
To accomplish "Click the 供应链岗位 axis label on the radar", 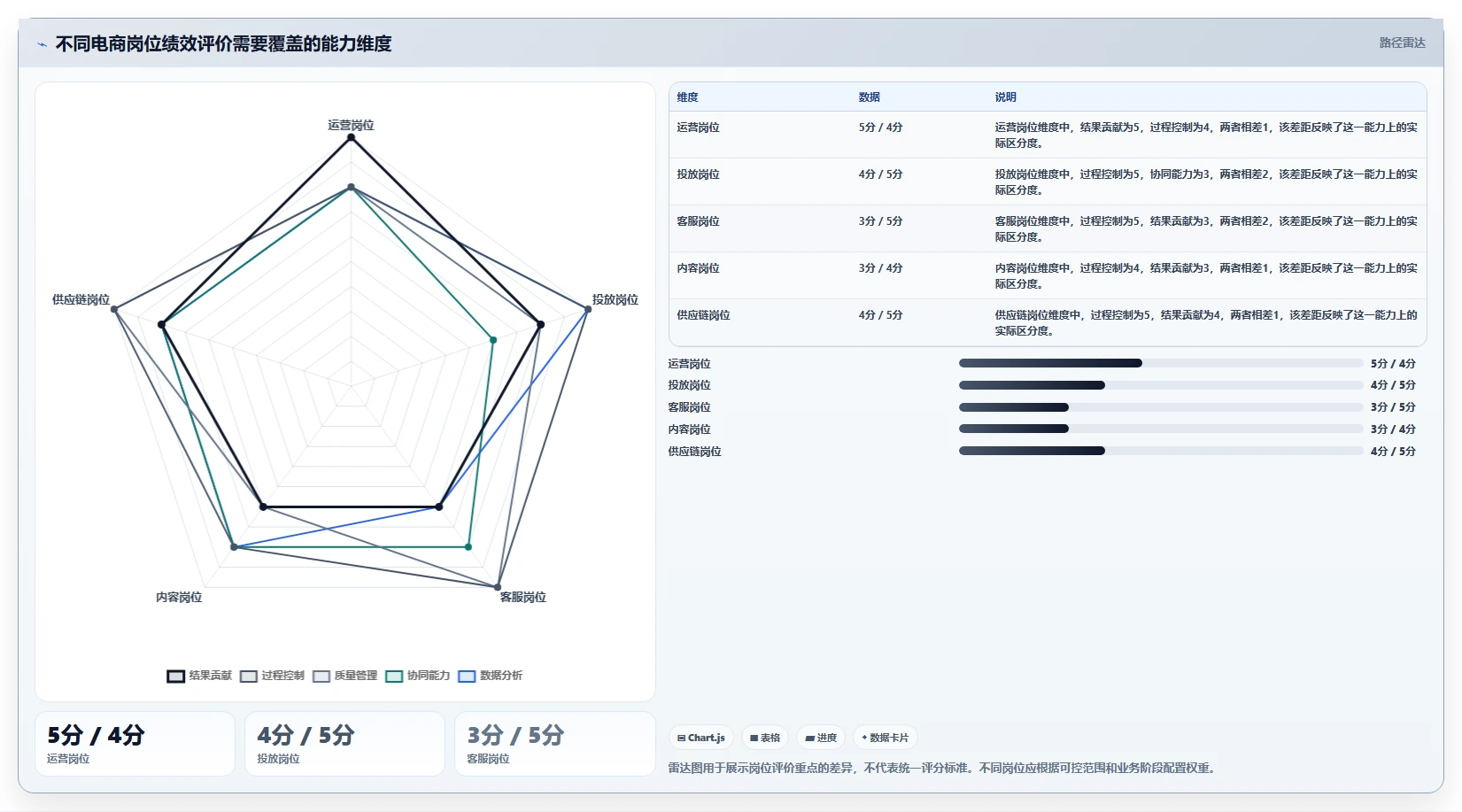I will [81, 299].
